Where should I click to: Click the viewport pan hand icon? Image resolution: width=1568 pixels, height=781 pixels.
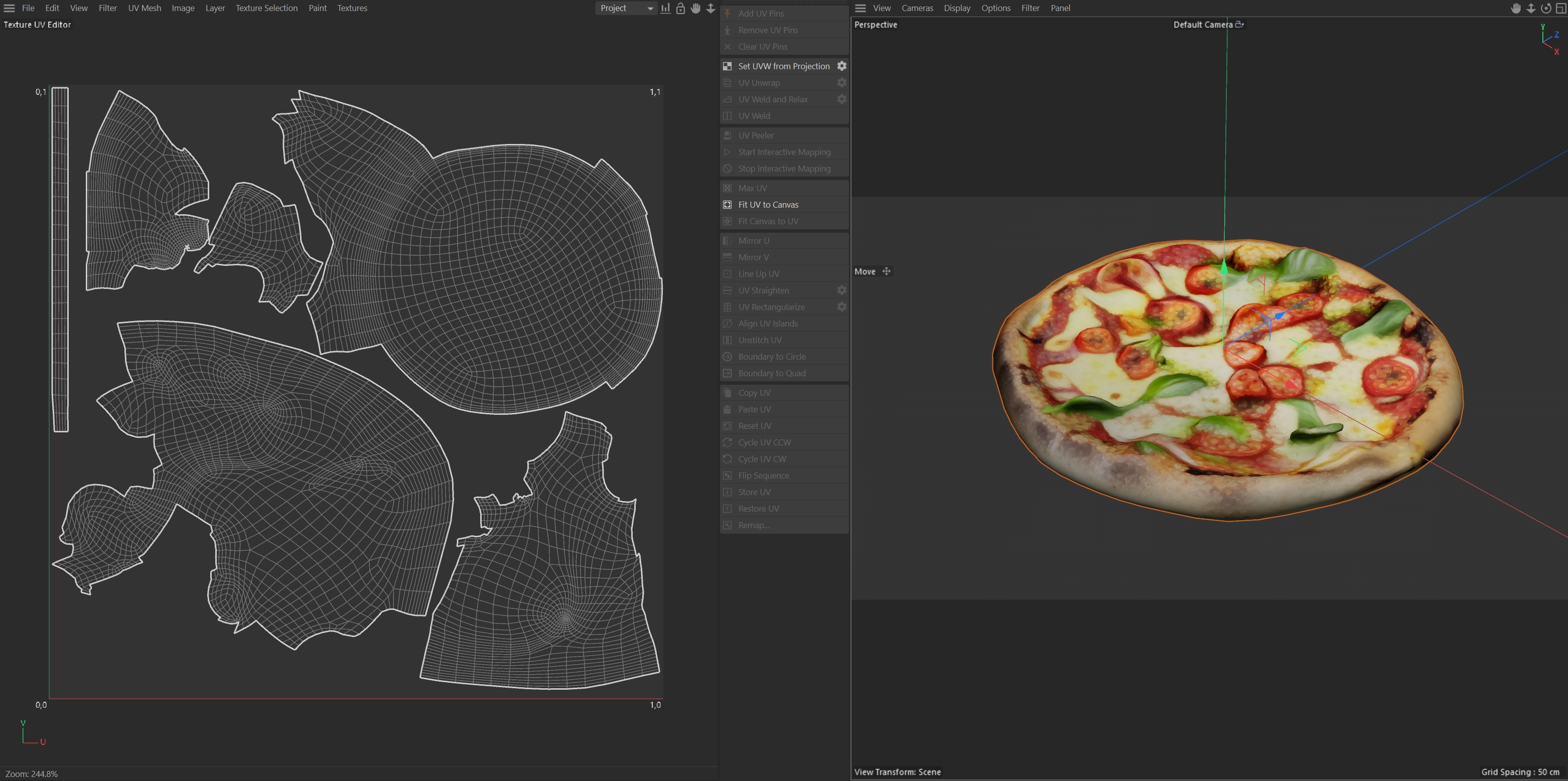coord(1516,8)
